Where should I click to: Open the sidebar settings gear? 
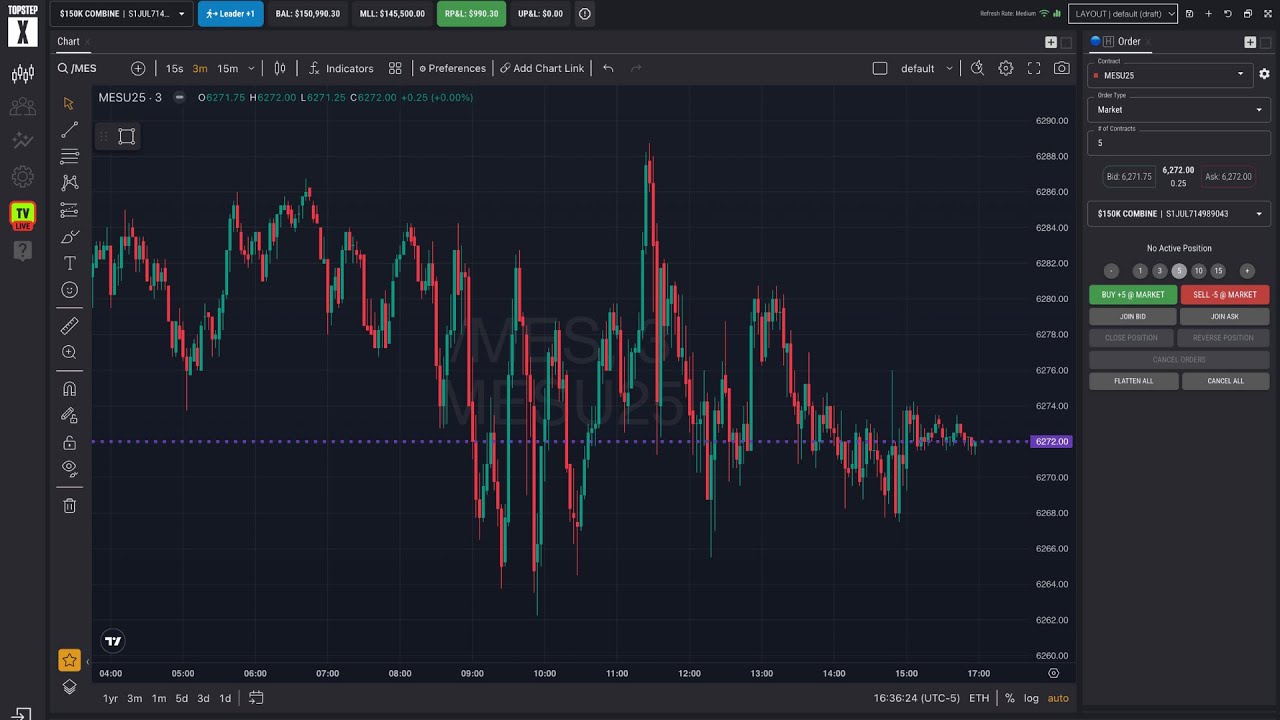click(22, 177)
